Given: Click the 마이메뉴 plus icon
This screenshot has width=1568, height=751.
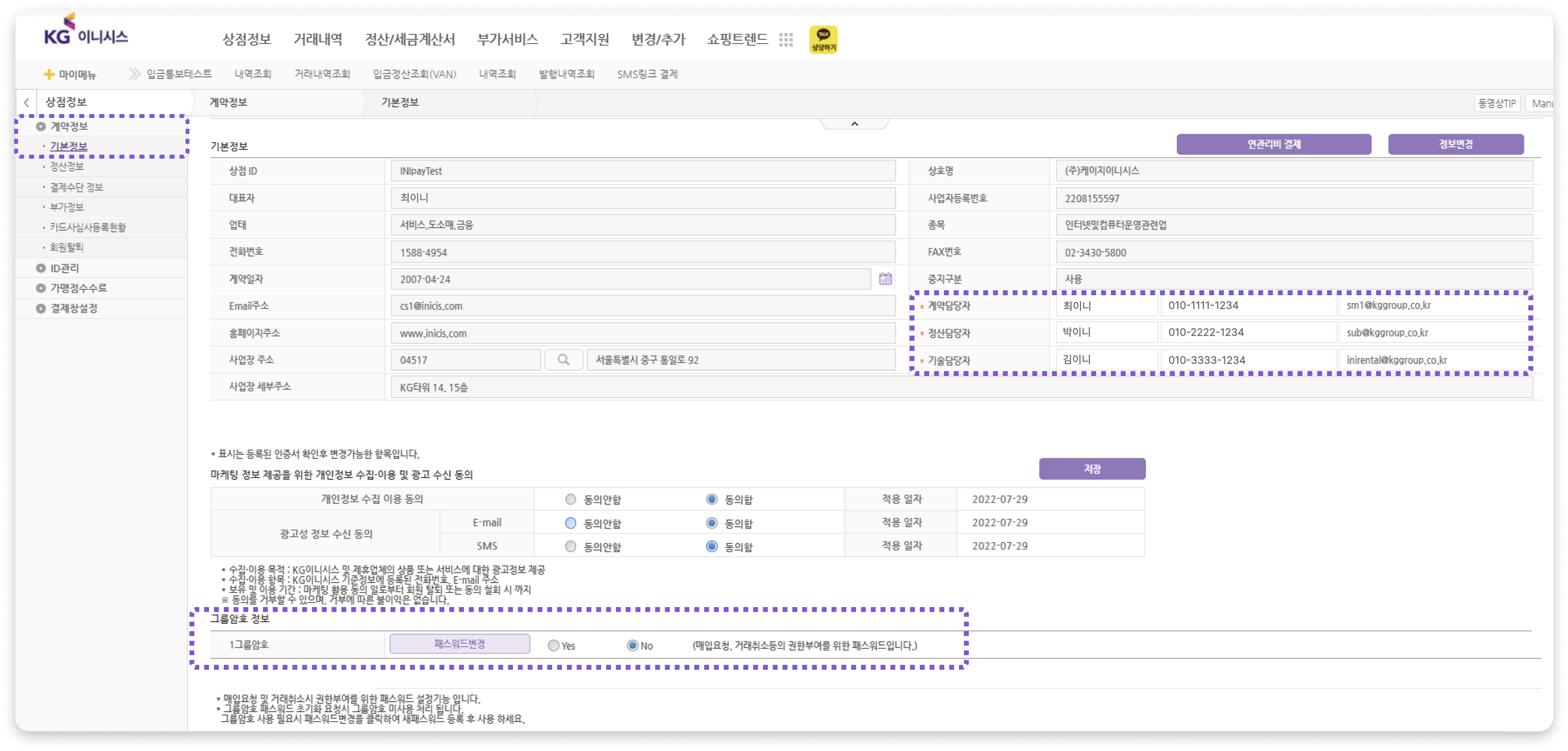Looking at the screenshot, I should [48, 74].
